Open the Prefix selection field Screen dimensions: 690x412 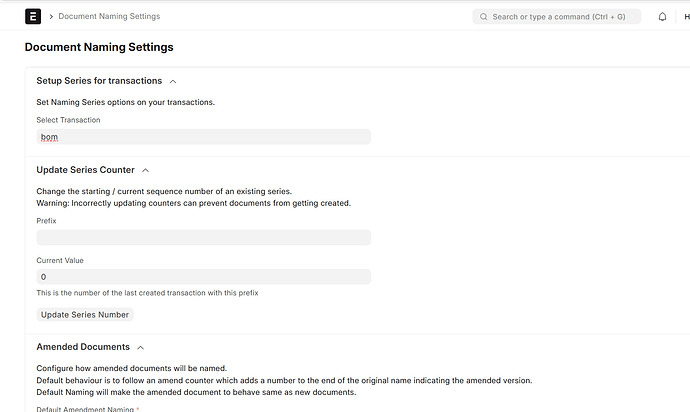[203, 237]
